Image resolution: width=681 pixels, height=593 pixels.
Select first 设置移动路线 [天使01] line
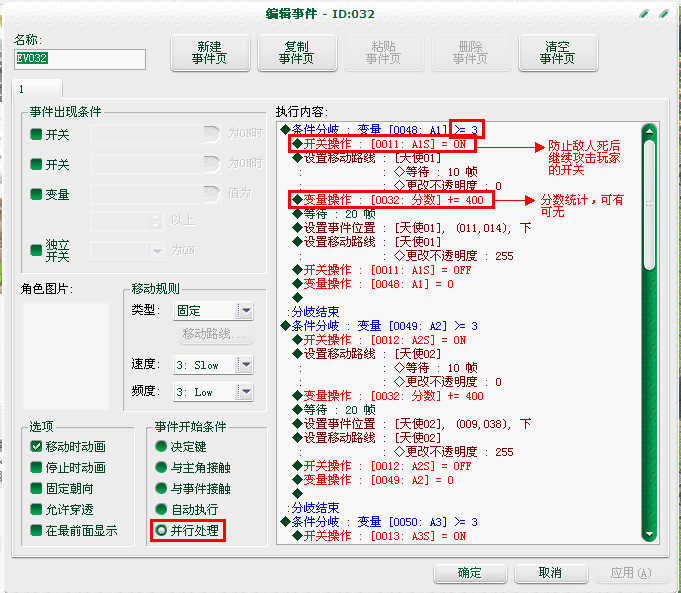pyautogui.click(x=367, y=158)
